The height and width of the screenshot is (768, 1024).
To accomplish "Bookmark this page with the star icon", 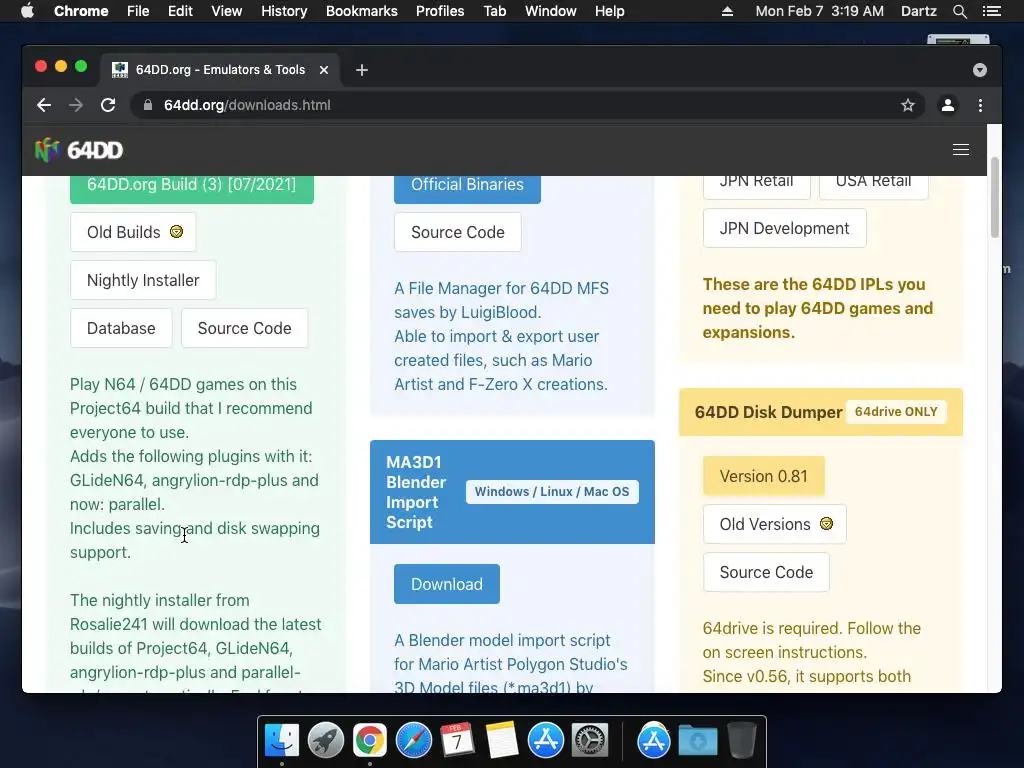I will 908,105.
